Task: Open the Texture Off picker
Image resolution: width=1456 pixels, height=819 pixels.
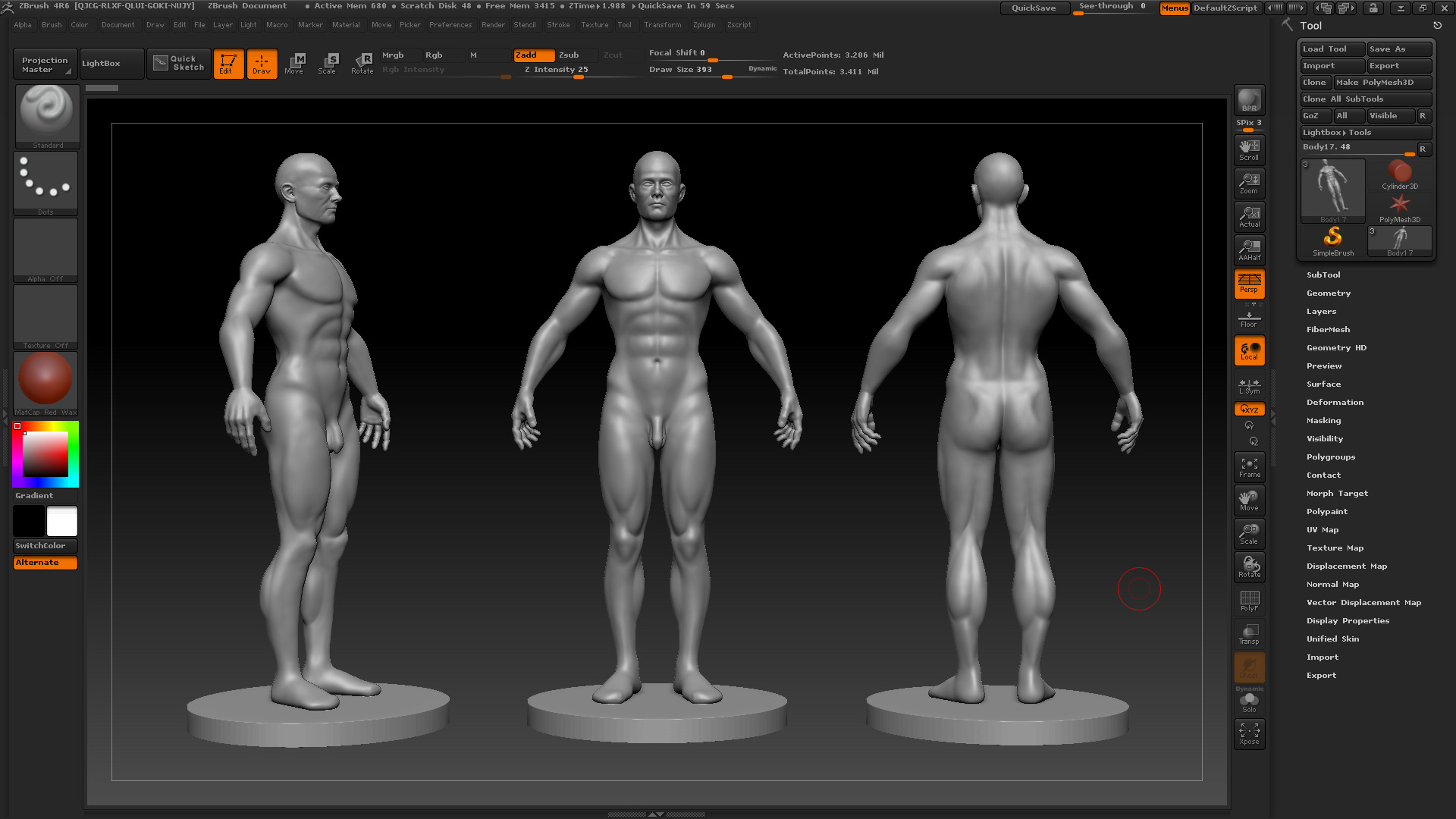Action: coord(45,316)
